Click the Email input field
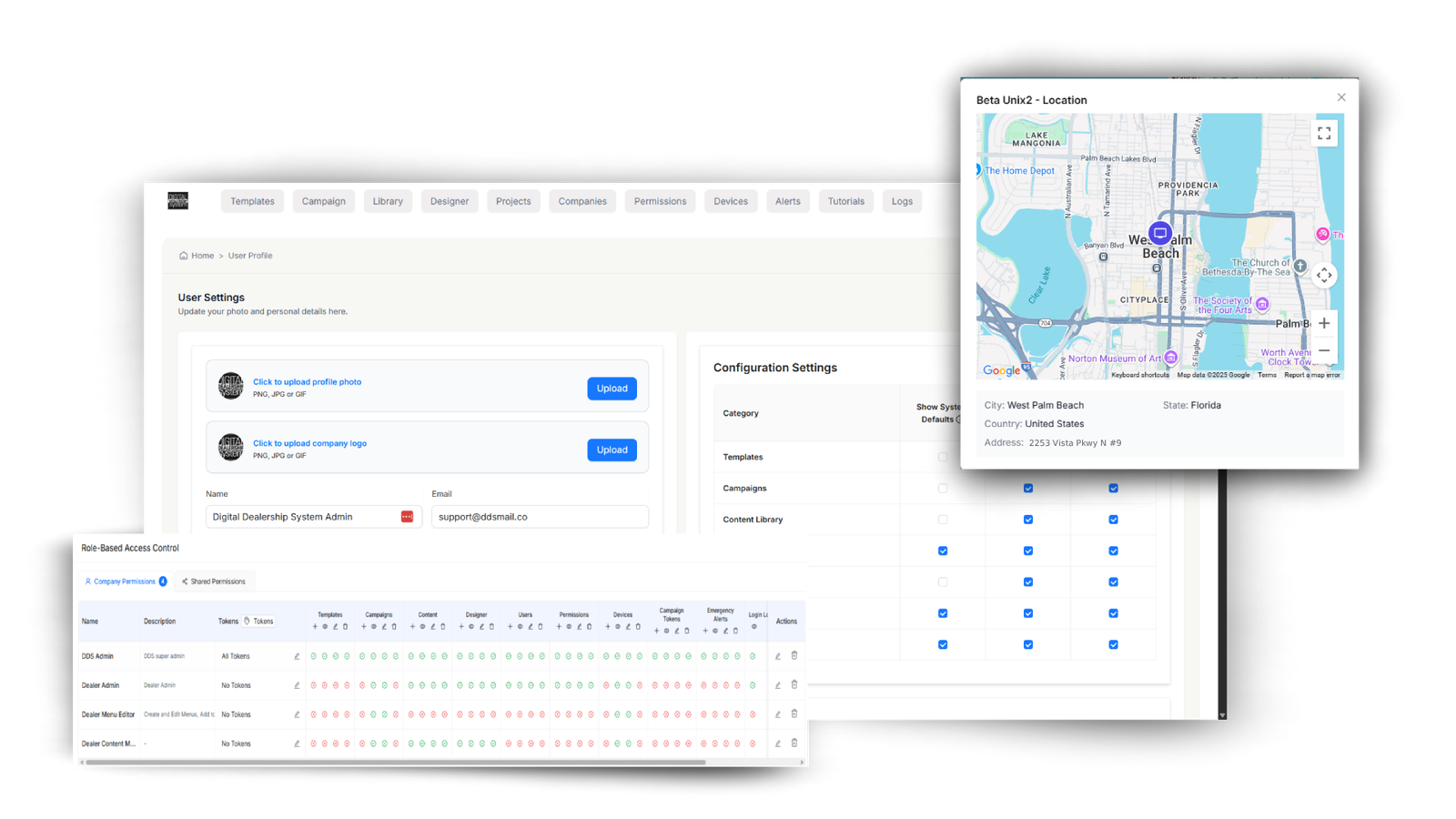Image resolution: width=1456 pixels, height=819 pixels. tap(540, 517)
